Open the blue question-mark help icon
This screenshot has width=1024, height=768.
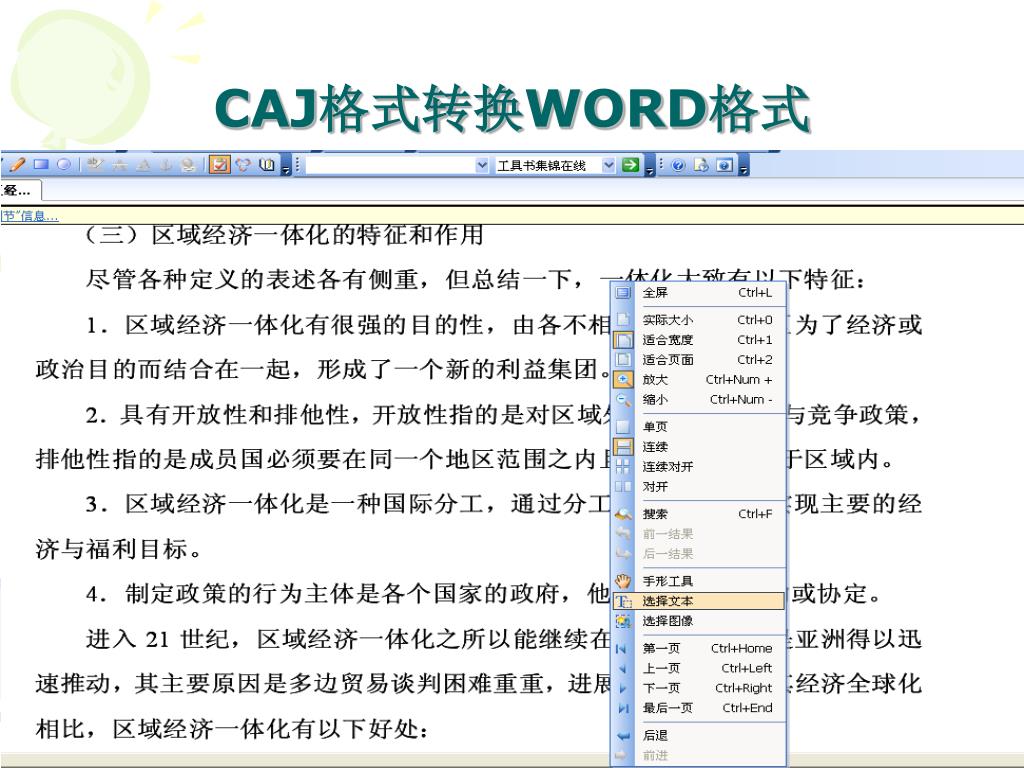[678, 165]
